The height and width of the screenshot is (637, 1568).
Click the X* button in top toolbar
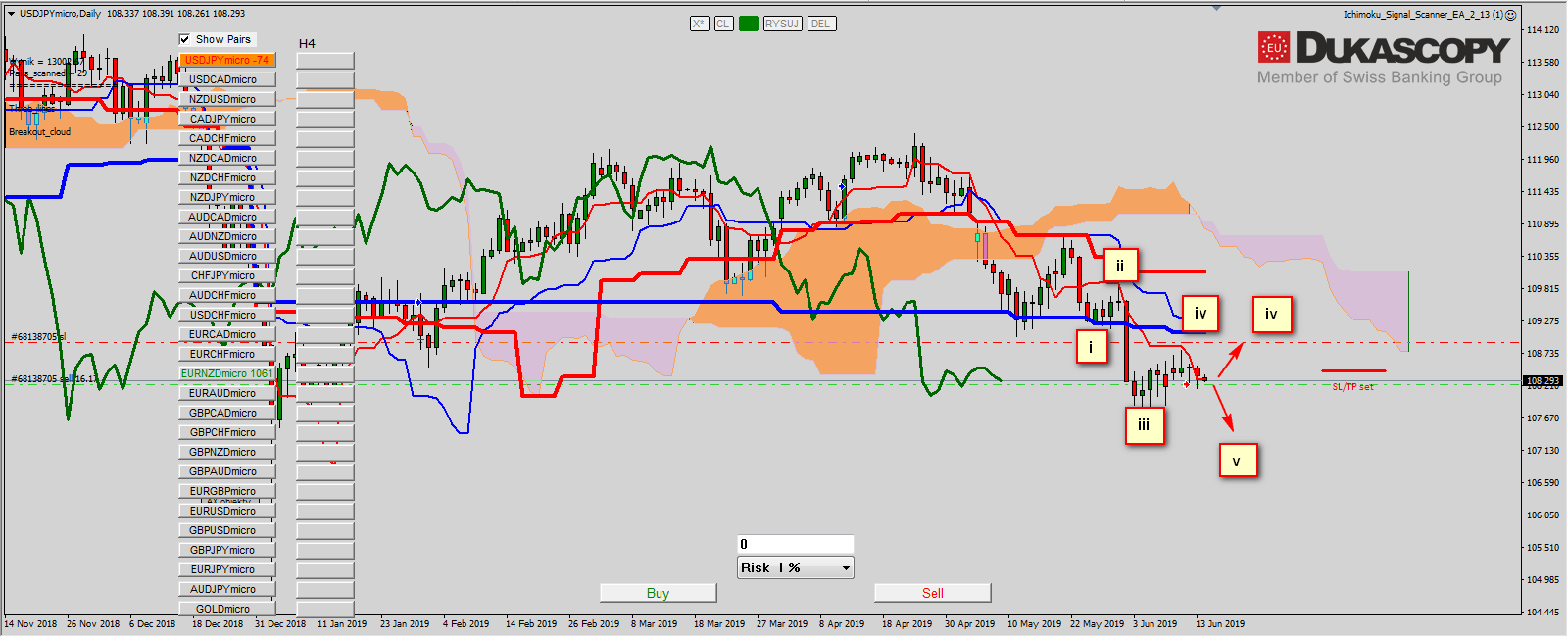(699, 24)
